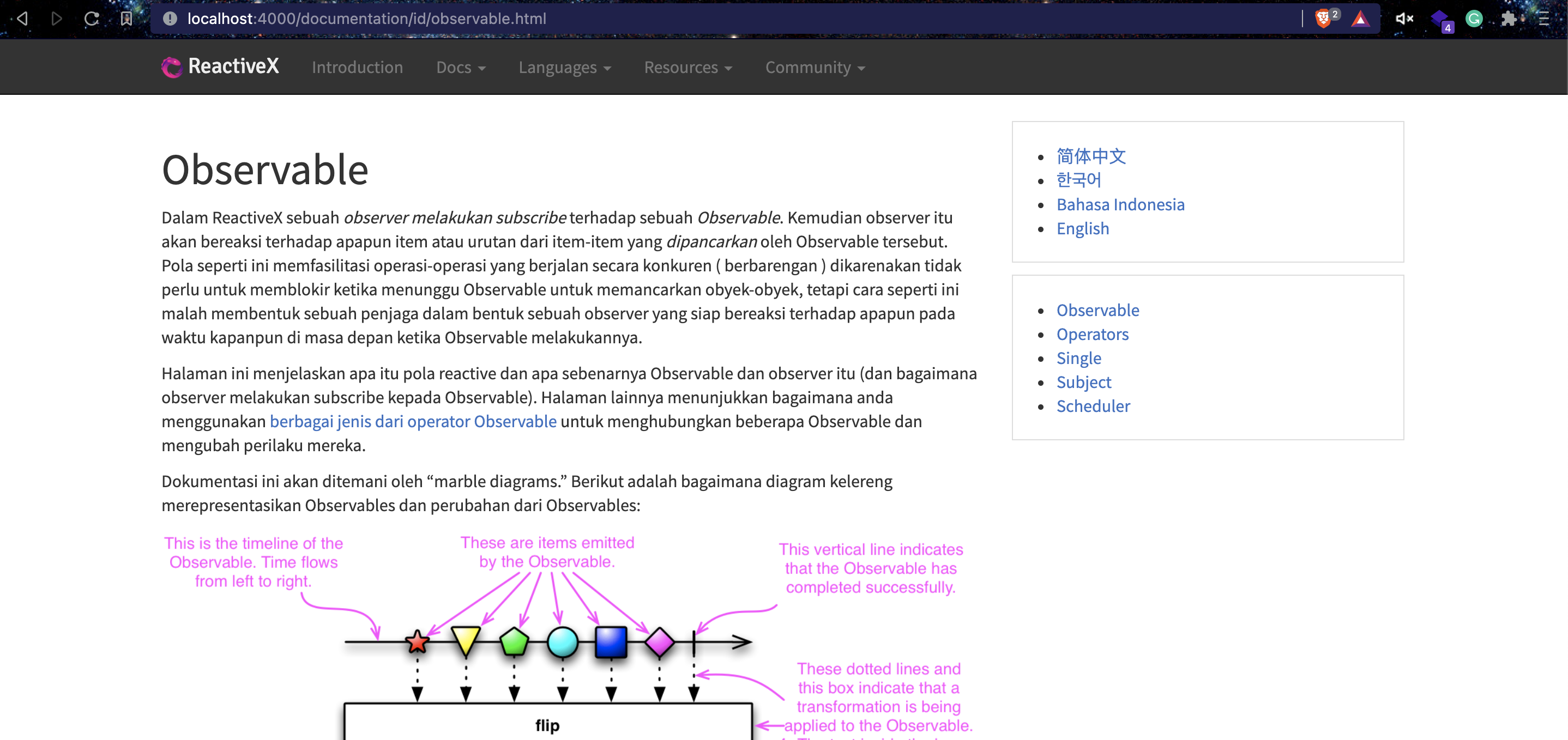Open the Grammarly extension icon

1474,19
